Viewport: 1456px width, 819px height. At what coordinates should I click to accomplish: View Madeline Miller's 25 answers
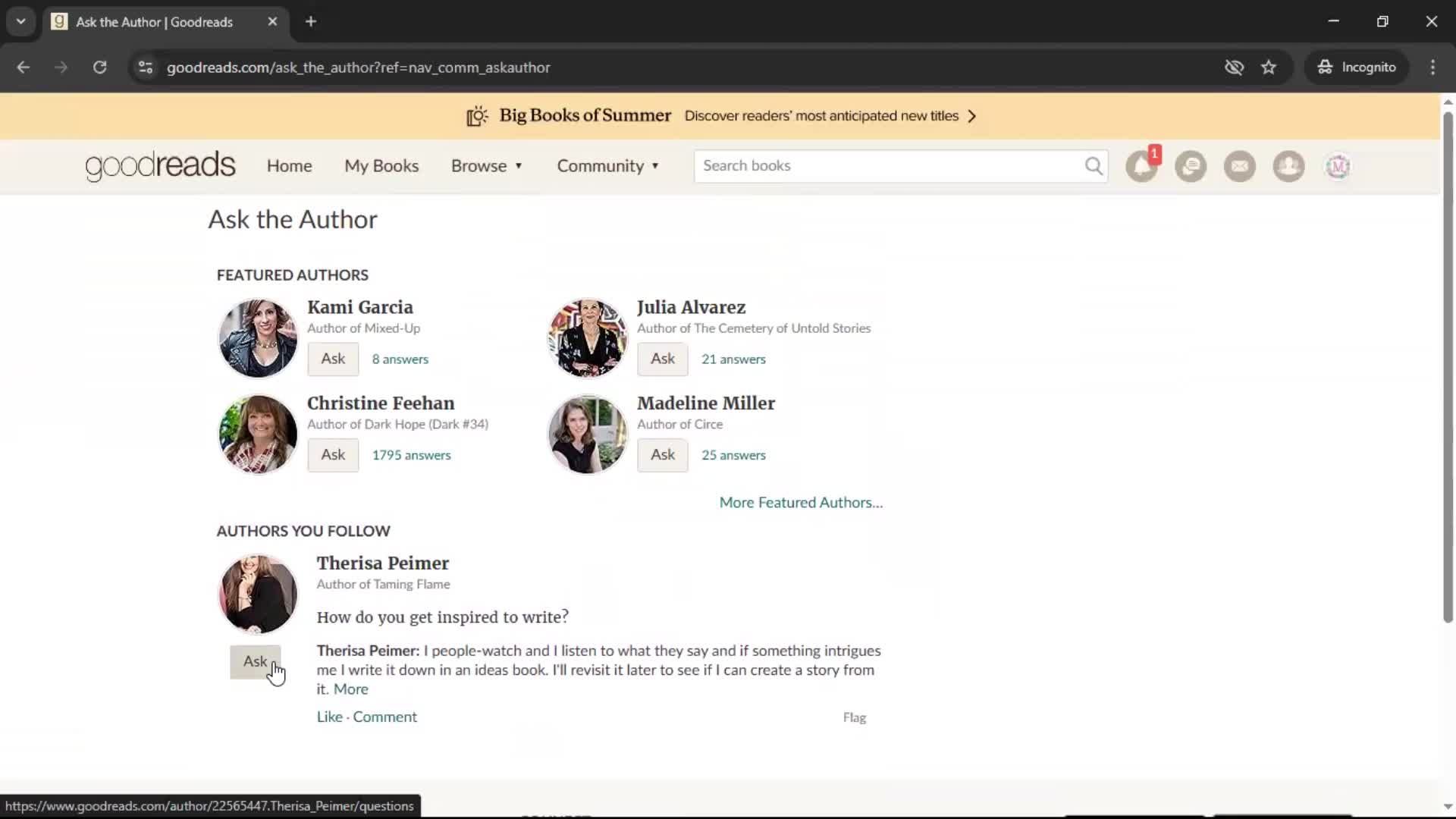[x=733, y=455]
